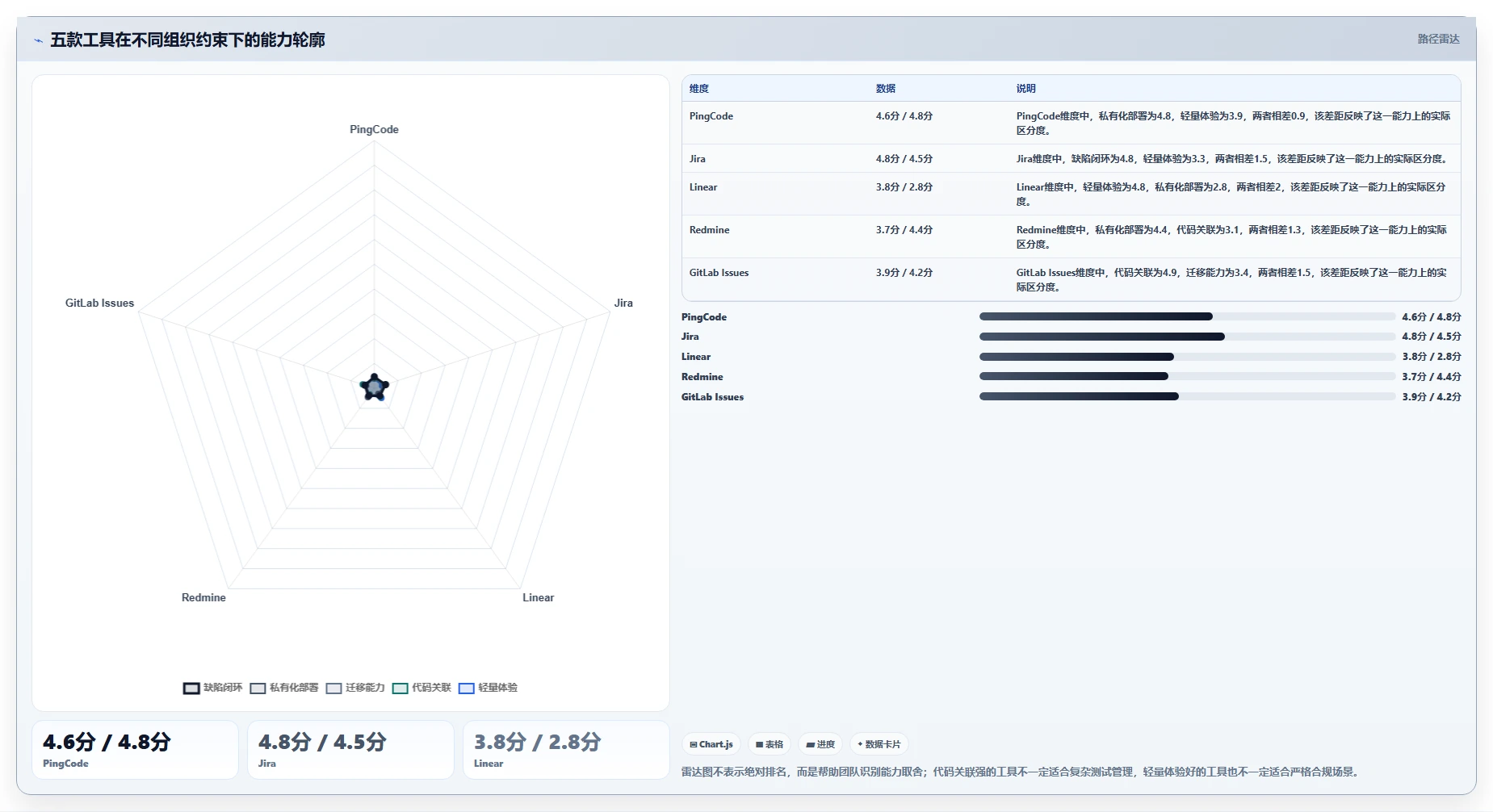Click the 说明 column header

click(x=1026, y=89)
